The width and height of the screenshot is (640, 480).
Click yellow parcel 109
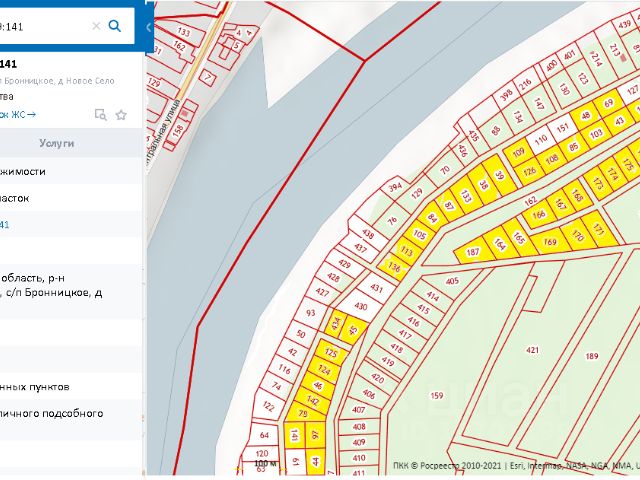[518, 153]
